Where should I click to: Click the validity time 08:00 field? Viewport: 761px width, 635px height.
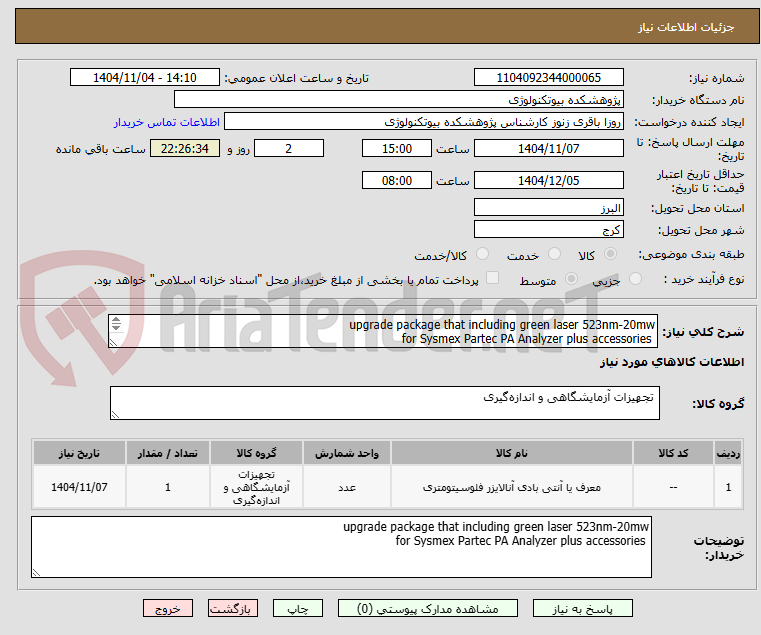[397, 180]
